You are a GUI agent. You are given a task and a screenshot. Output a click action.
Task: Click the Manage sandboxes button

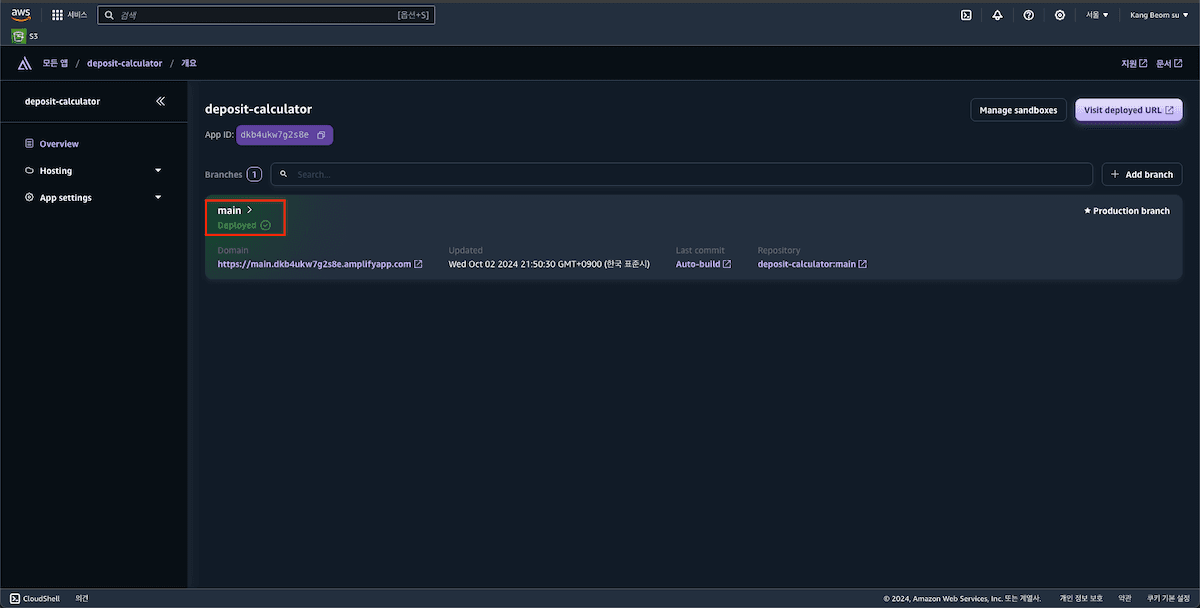(x=1018, y=110)
